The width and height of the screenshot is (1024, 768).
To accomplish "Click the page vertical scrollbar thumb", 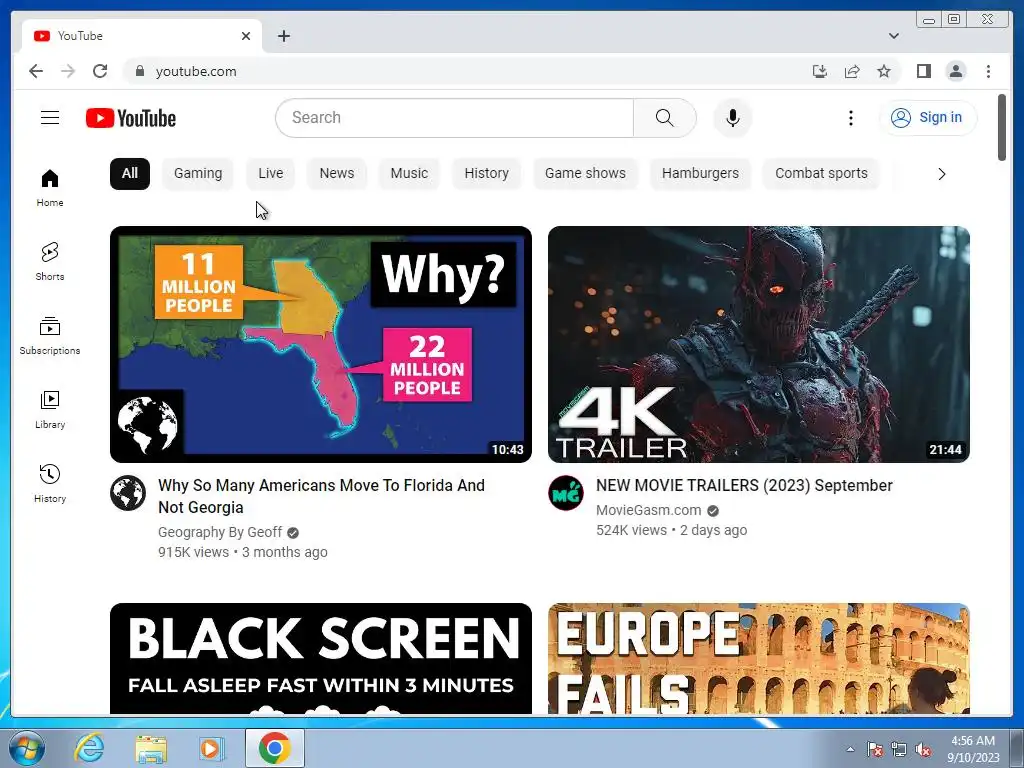I will (1002, 127).
